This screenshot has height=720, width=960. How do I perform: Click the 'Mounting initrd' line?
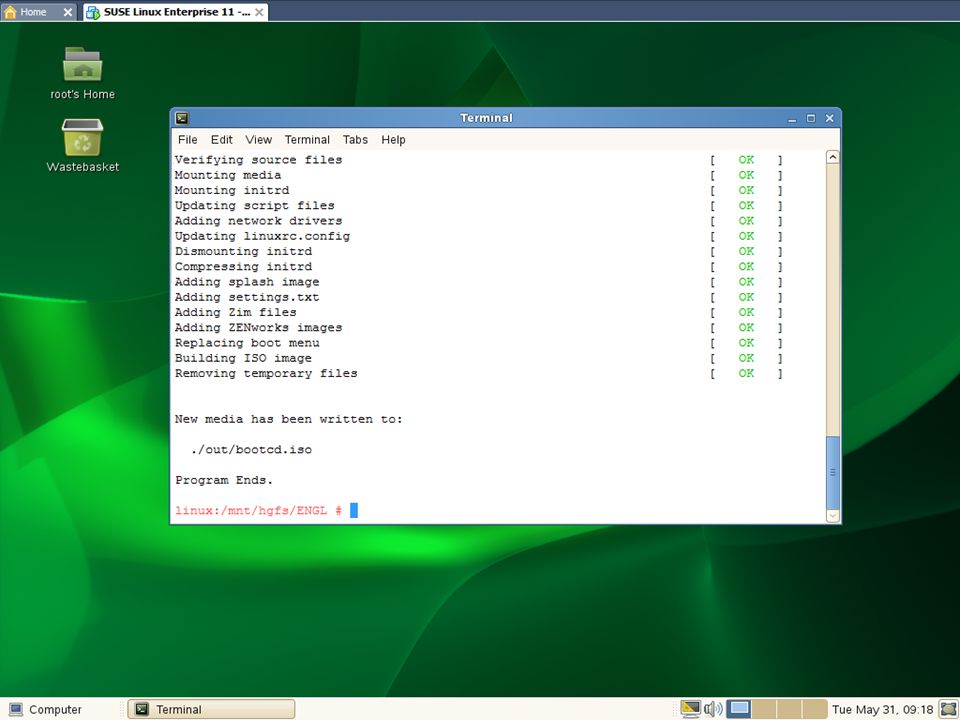point(232,190)
